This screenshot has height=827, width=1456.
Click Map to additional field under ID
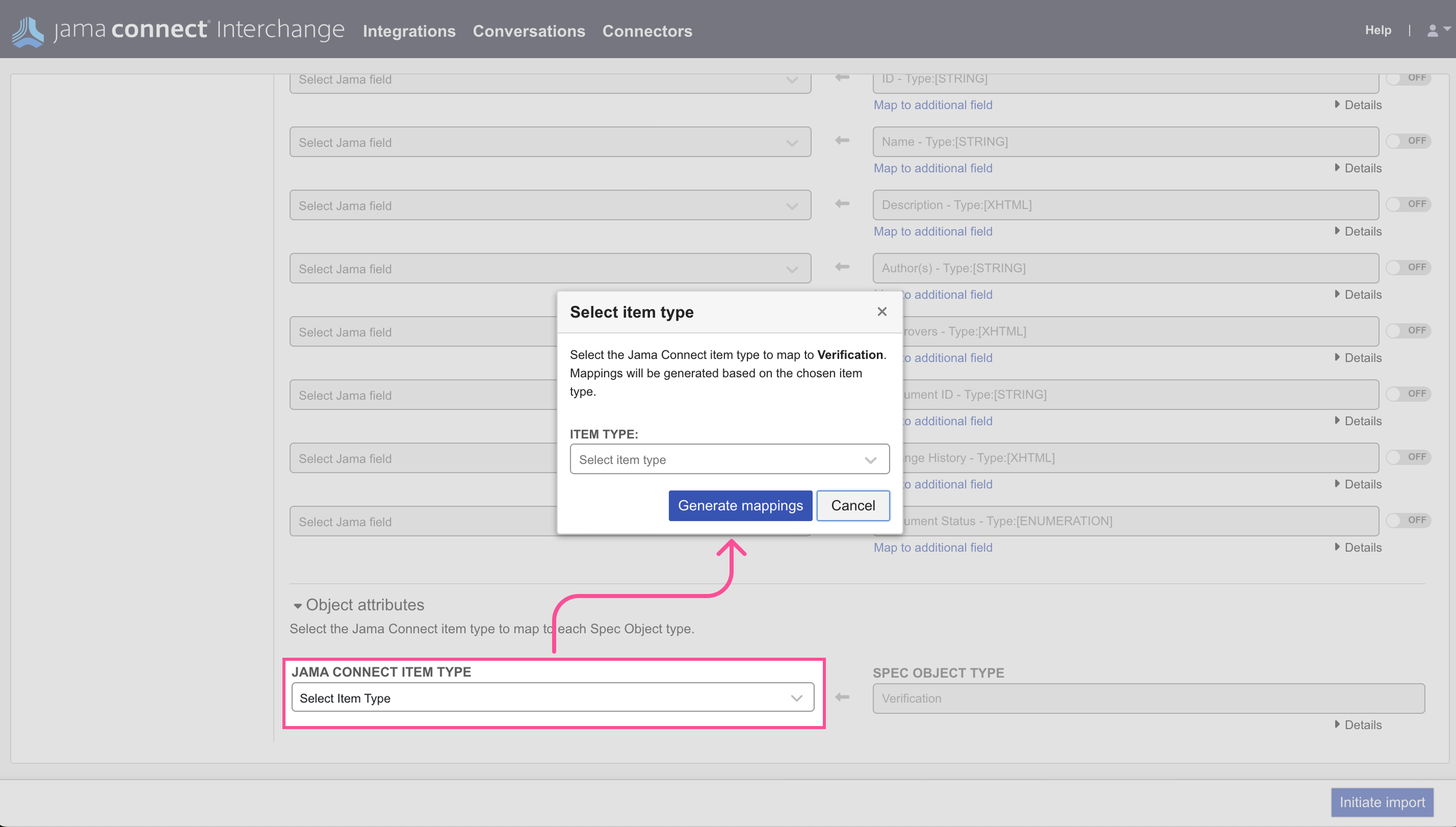click(932, 105)
